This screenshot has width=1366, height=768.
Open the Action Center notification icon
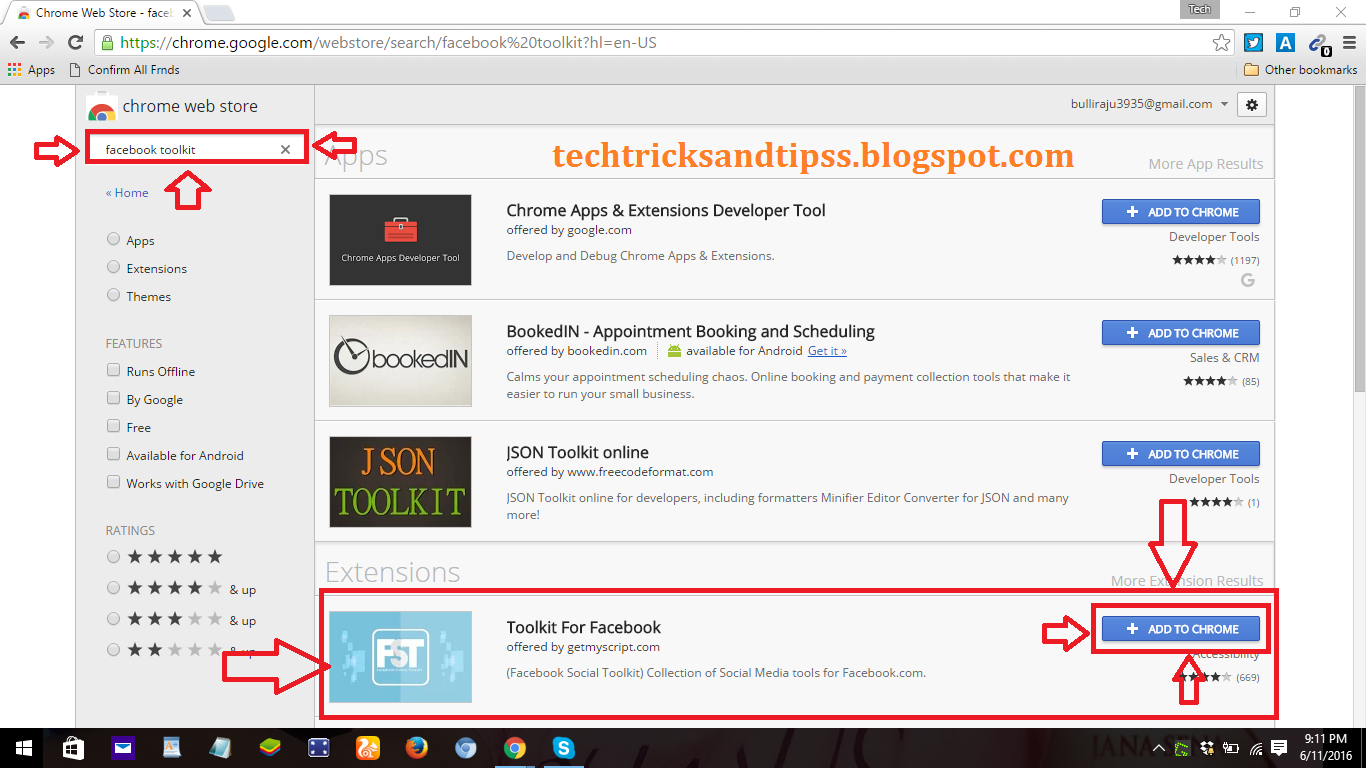pos(1279,748)
